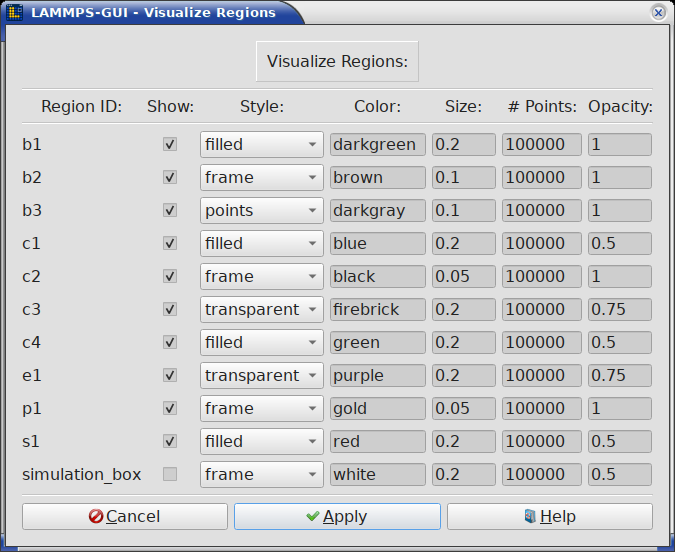The width and height of the screenshot is (675, 552).
Task: Open Style dropdown for region e1
Action: (x=261, y=375)
